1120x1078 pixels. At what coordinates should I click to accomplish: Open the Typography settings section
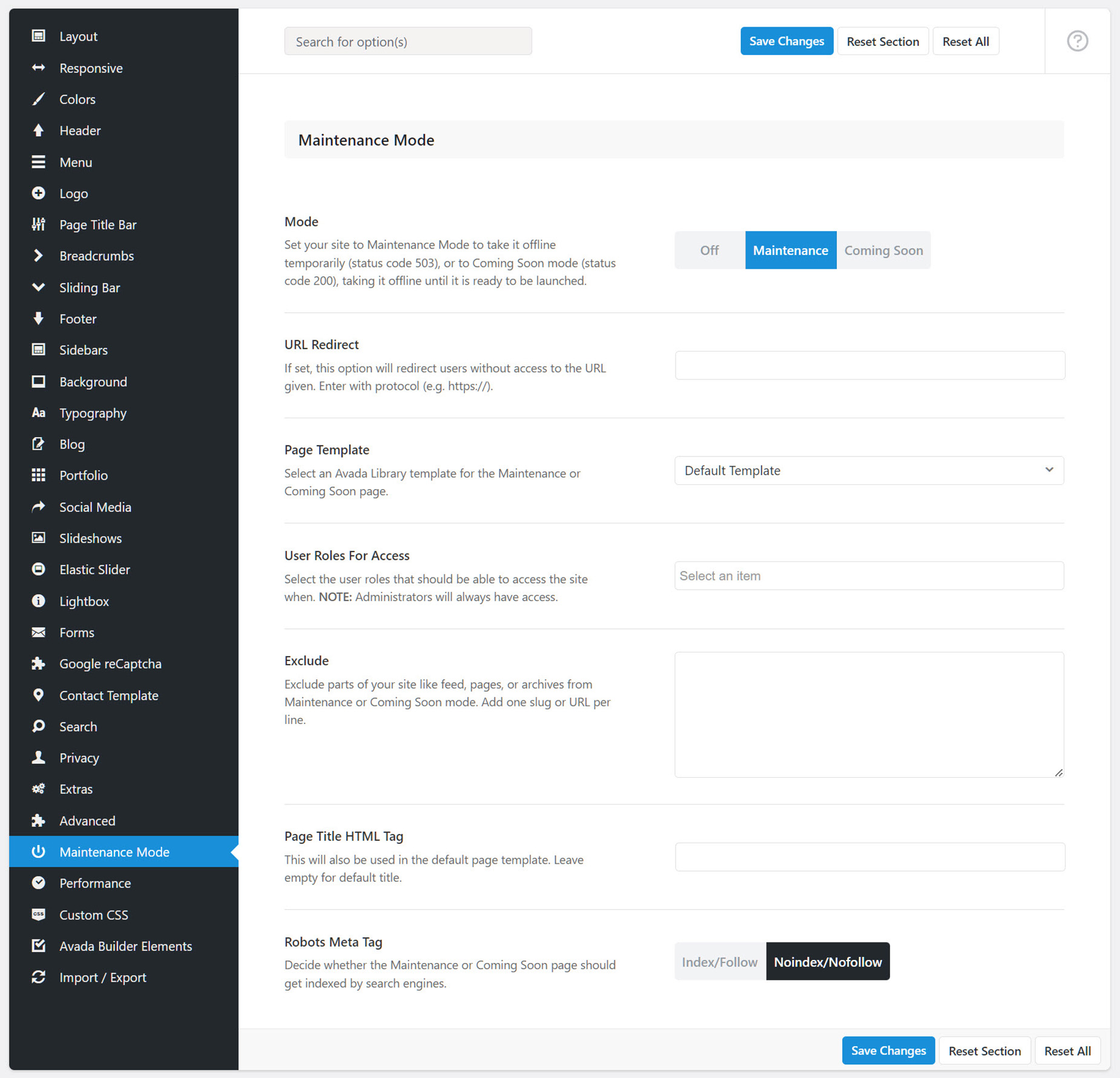point(93,413)
